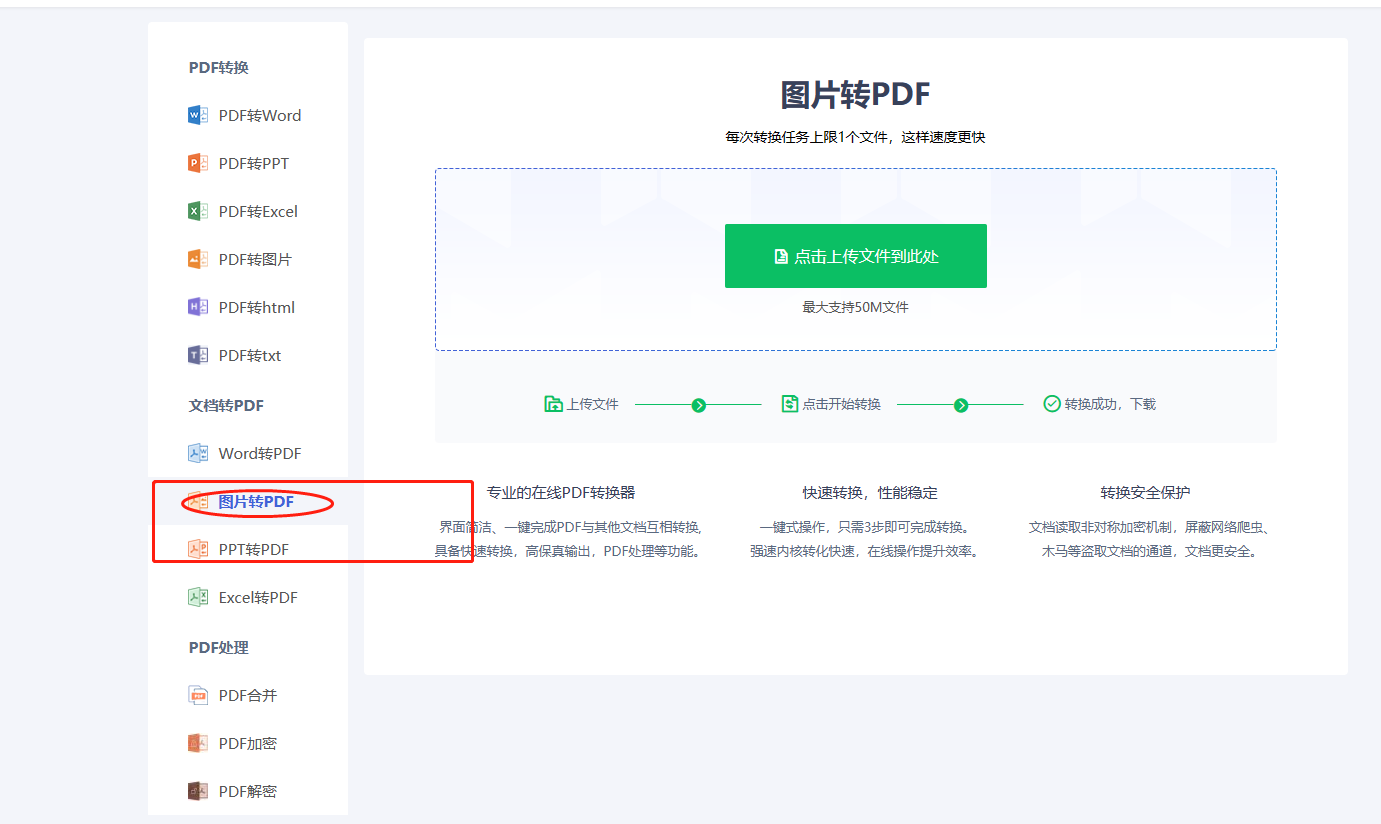Go to Word转PDF converter
1381x824 pixels.
pyautogui.click(x=248, y=453)
